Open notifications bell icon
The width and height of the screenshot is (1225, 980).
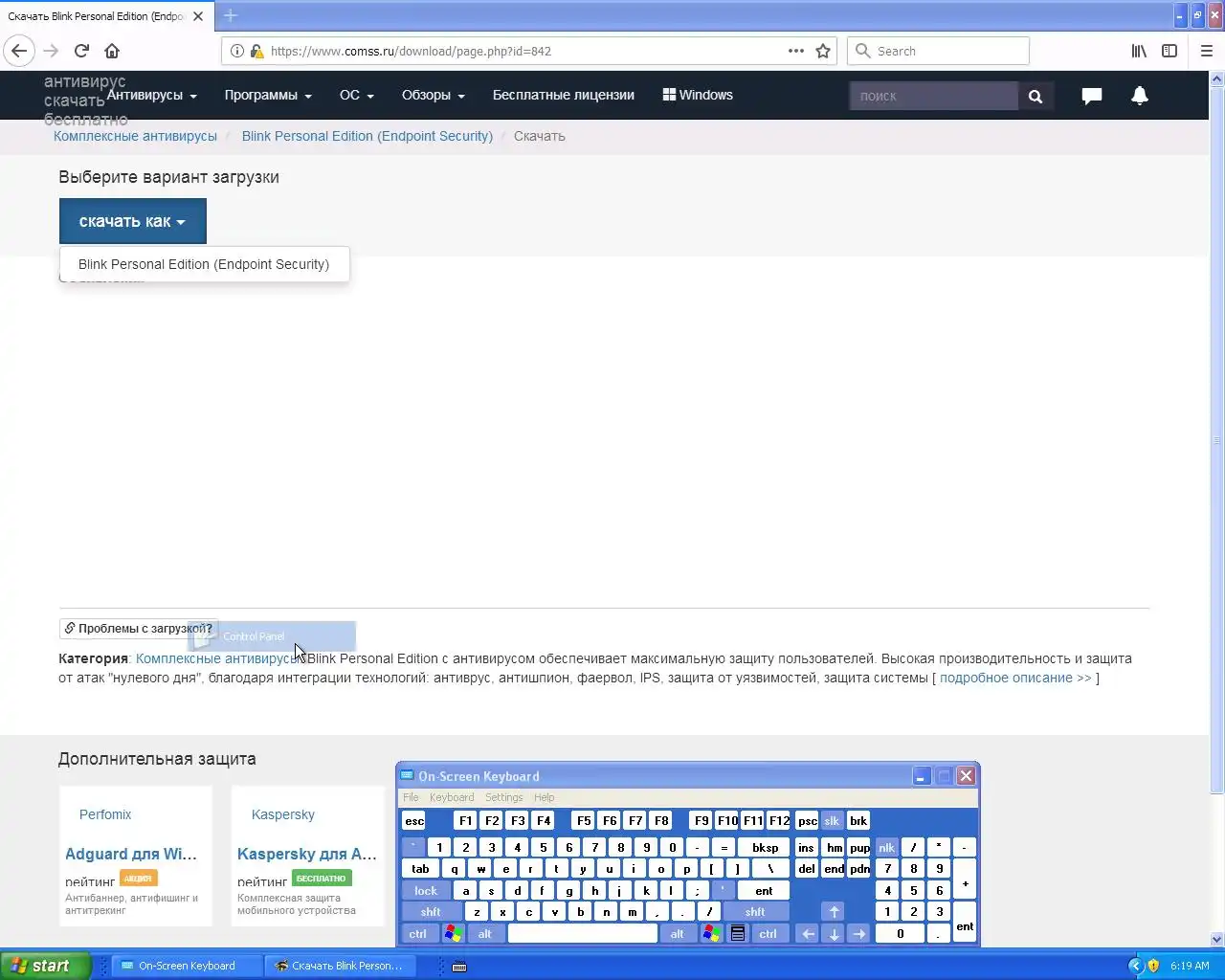coord(1140,95)
